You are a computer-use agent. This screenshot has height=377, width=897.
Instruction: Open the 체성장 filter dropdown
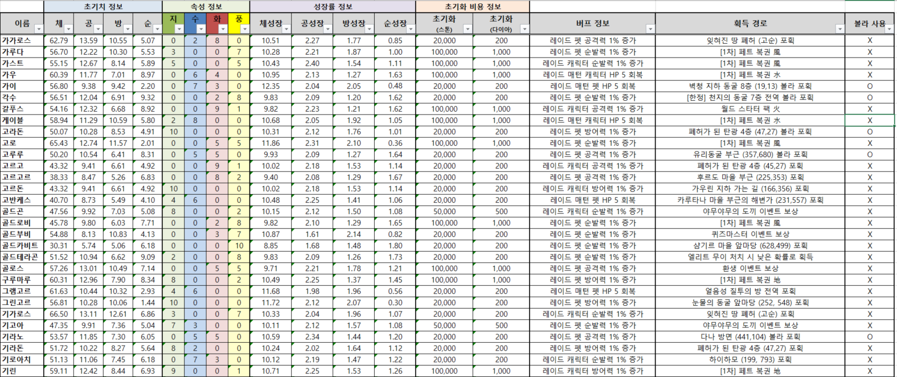286,29
